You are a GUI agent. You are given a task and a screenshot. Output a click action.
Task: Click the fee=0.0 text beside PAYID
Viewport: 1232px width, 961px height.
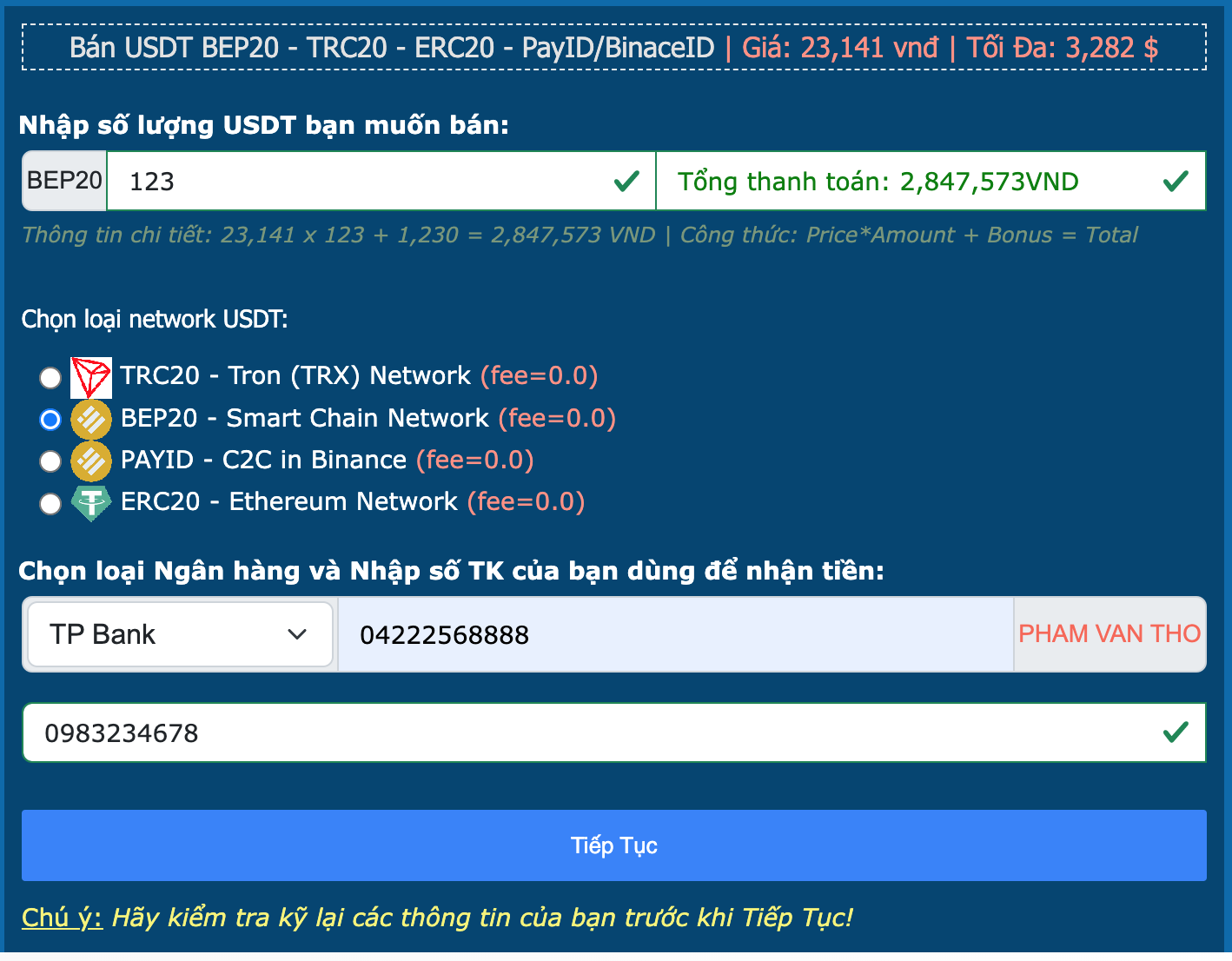pyautogui.click(x=475, y=460)
